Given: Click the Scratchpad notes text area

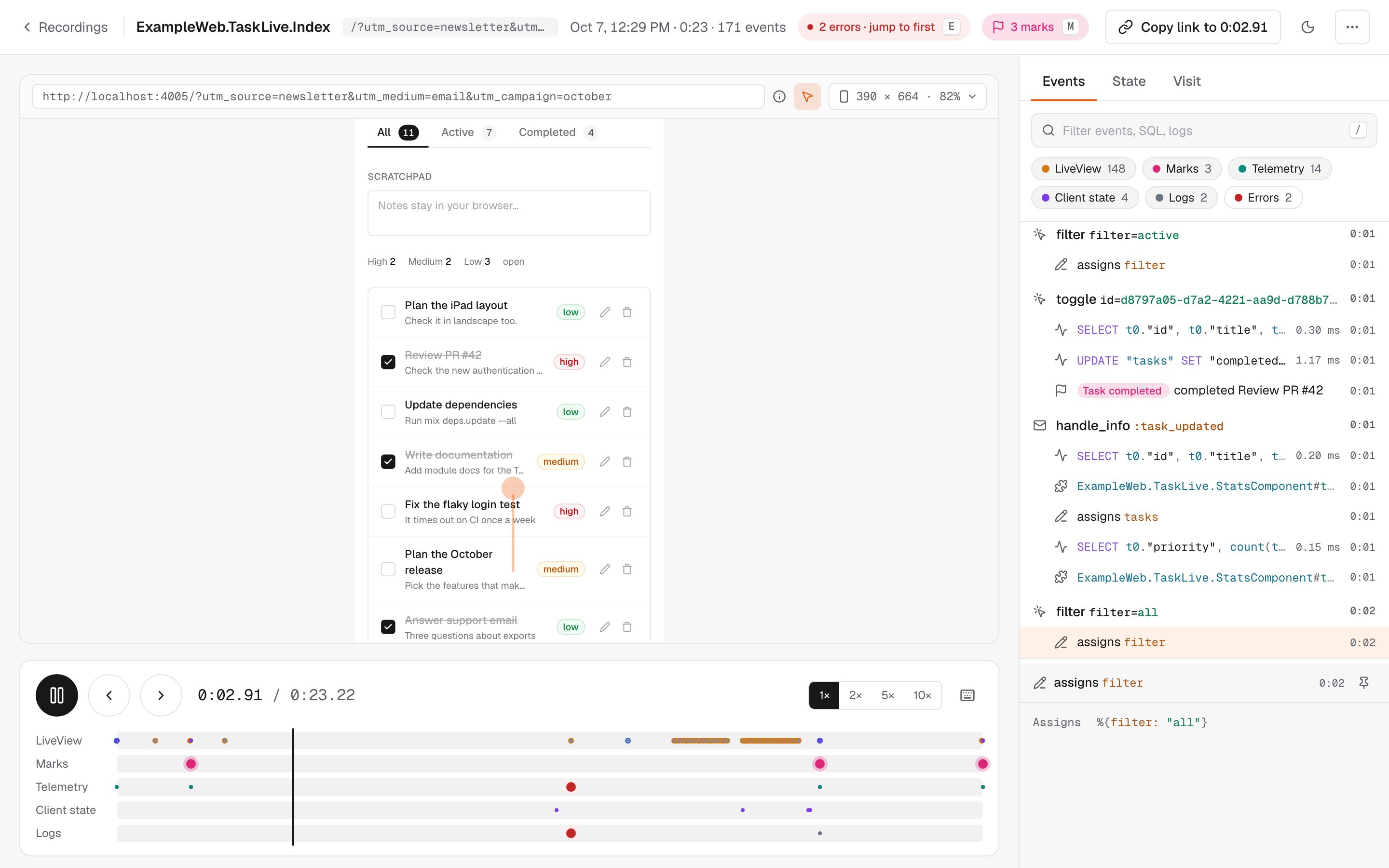Looking at the screenshot, I should click(508, 213).
